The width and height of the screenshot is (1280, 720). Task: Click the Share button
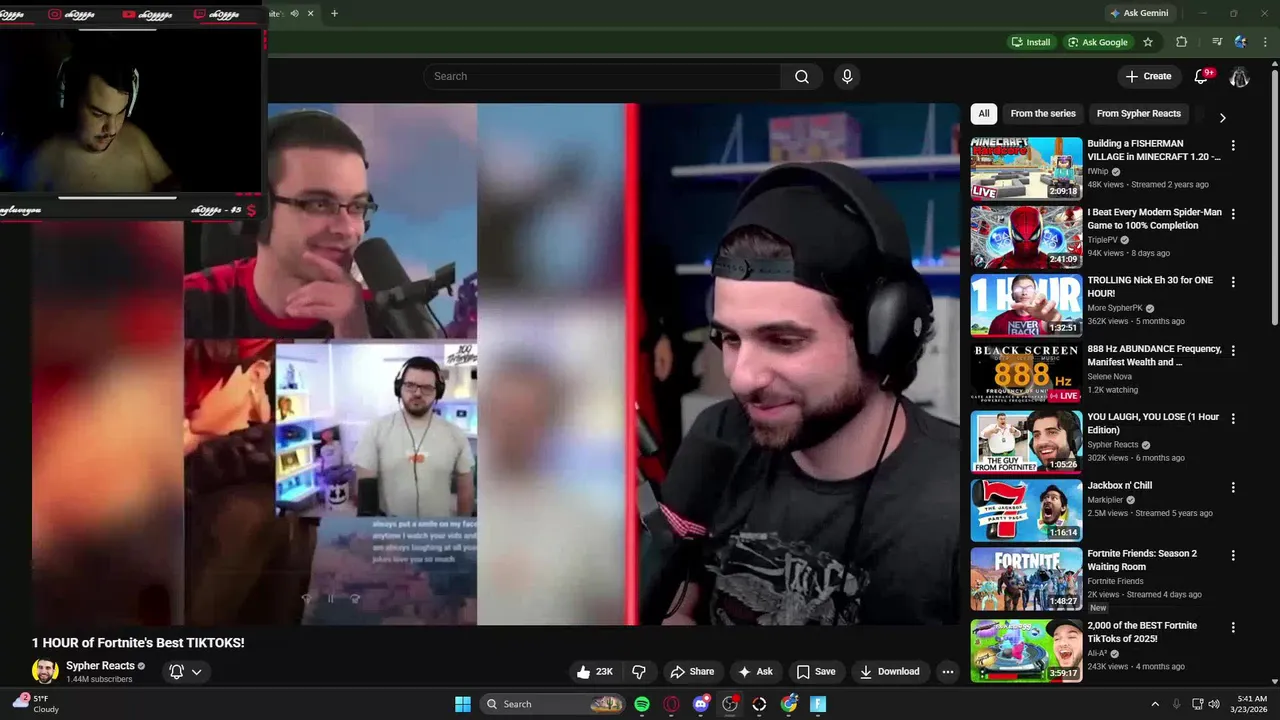coord(692,672)
